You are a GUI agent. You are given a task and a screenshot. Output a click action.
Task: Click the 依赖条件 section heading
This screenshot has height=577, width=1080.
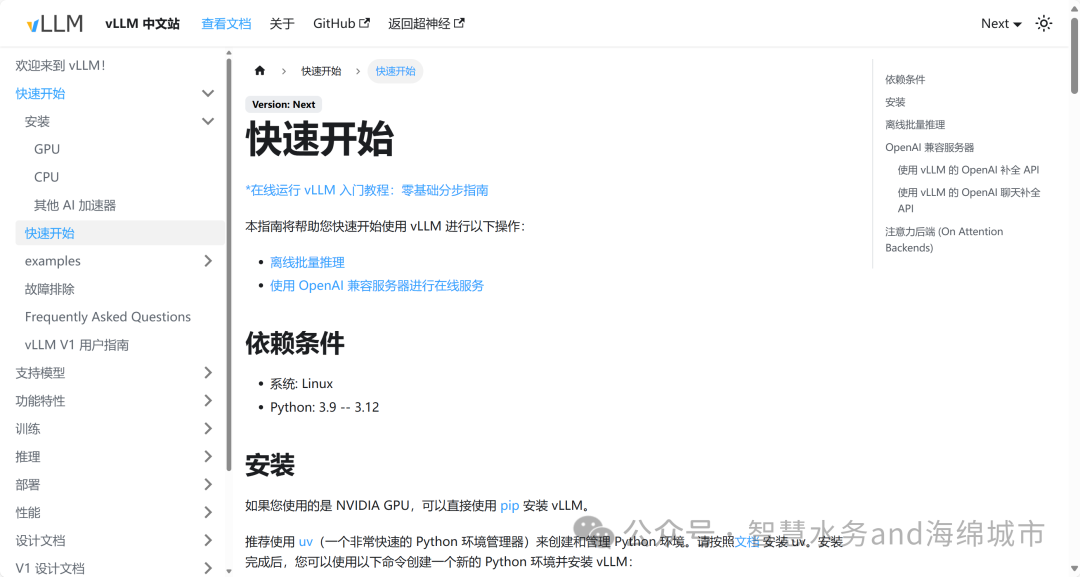coord(295,343)
